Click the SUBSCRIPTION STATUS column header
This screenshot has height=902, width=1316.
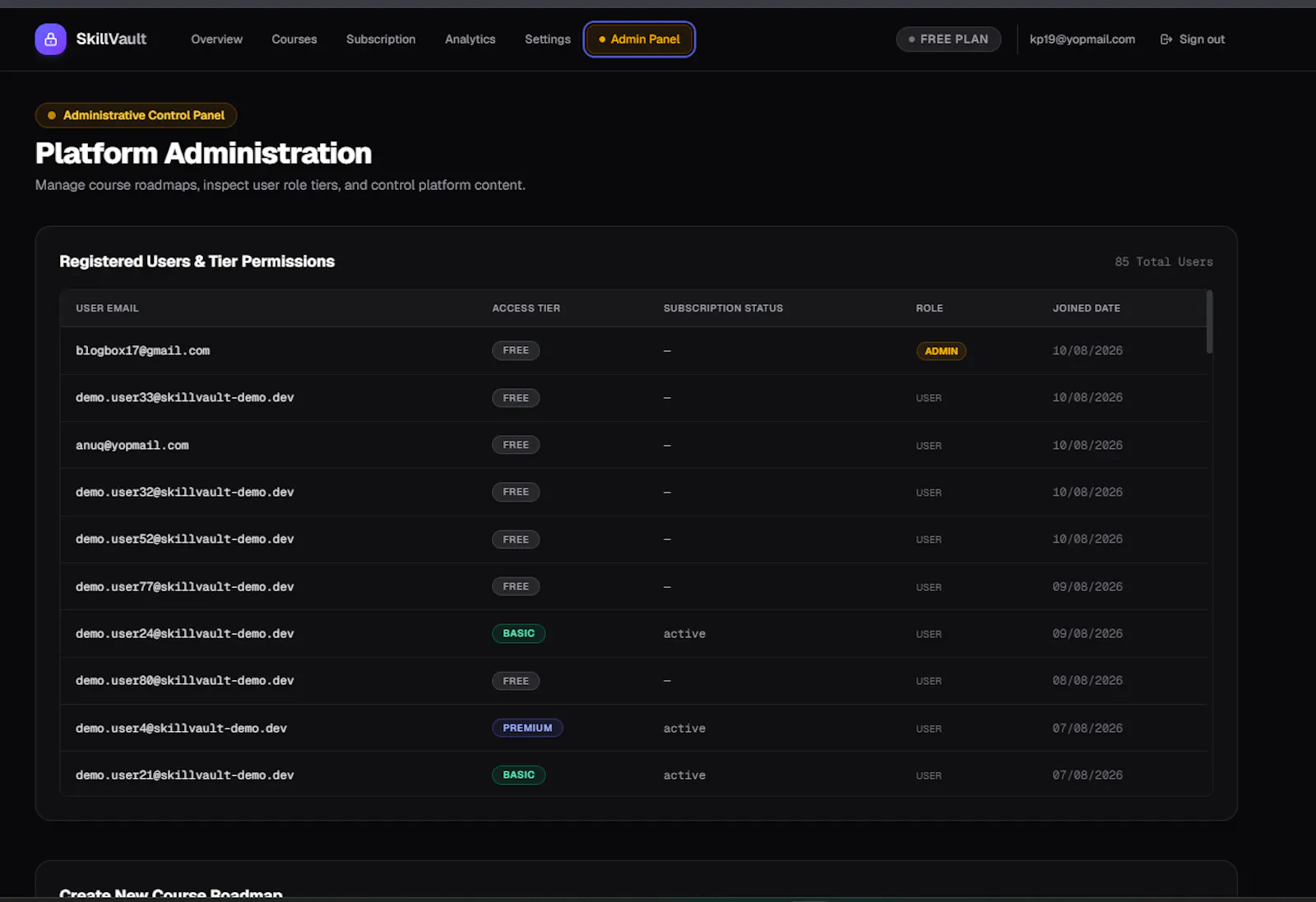(x=723, y=308)
